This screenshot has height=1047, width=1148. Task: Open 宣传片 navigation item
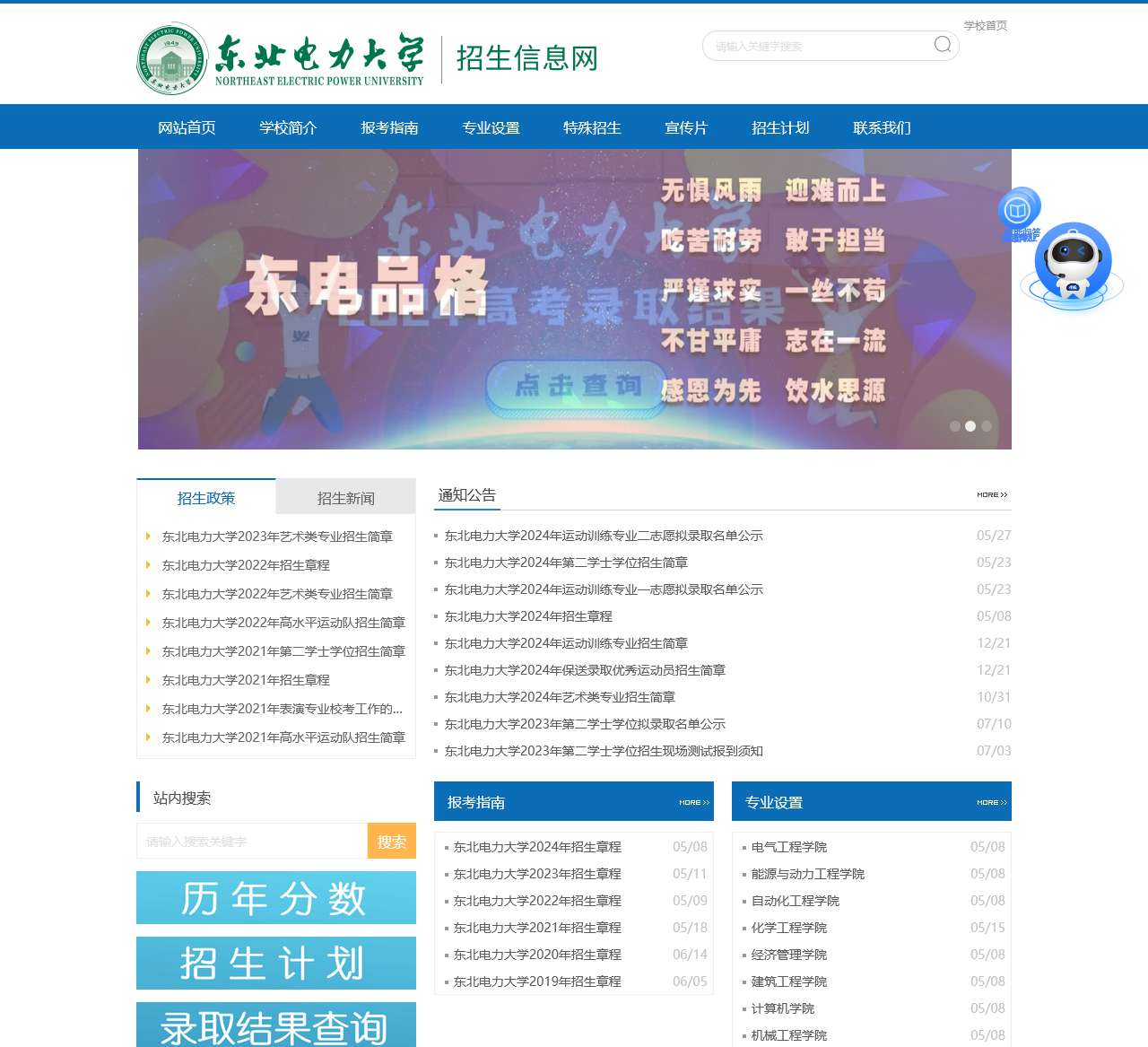(686, 127)
